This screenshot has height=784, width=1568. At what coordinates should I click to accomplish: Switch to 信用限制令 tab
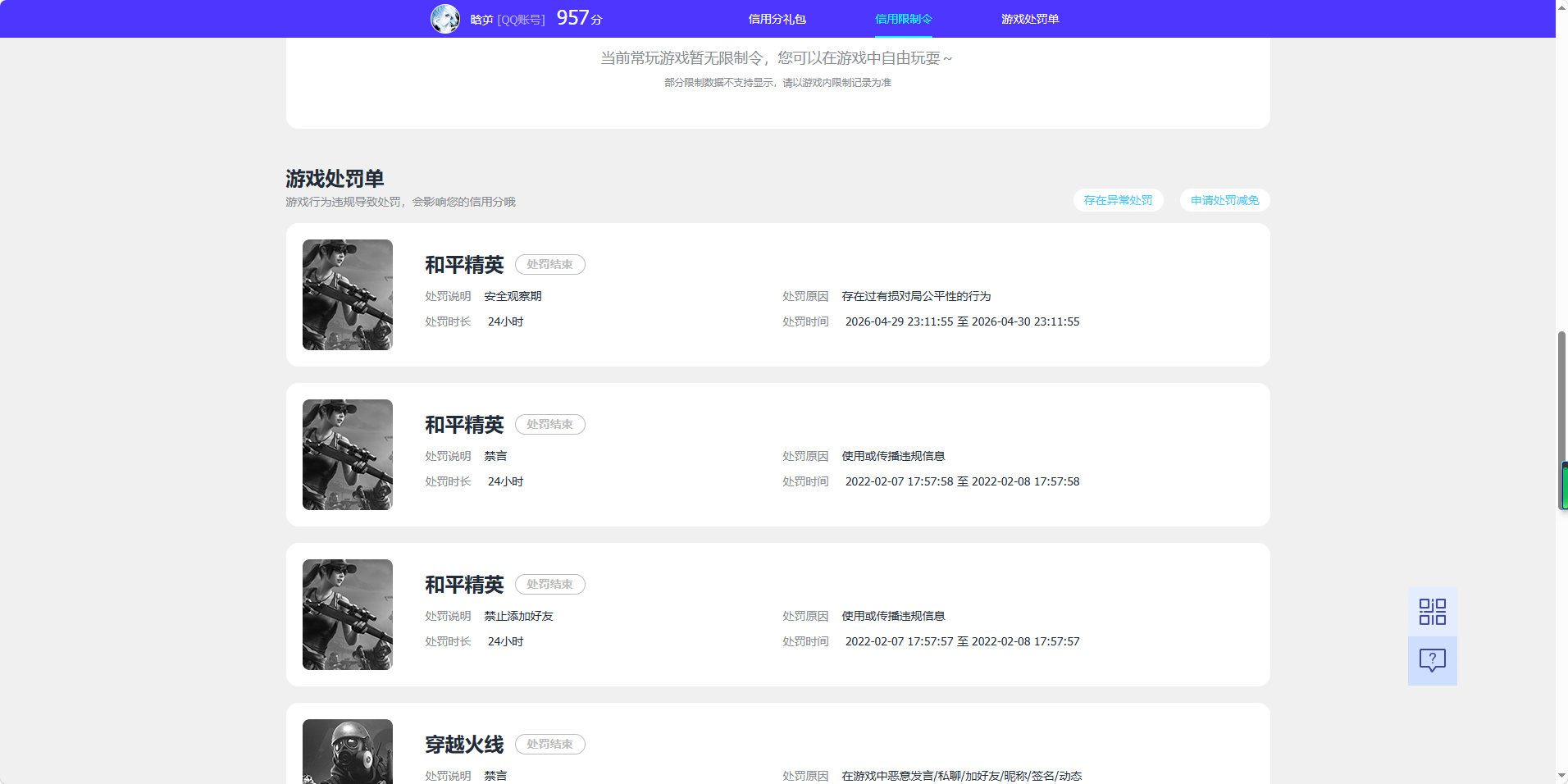[904, 19]
